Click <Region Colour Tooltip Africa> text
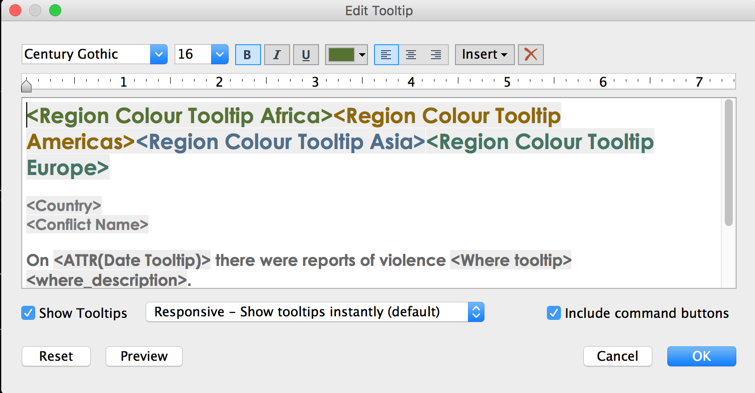 tap(180, 116)
